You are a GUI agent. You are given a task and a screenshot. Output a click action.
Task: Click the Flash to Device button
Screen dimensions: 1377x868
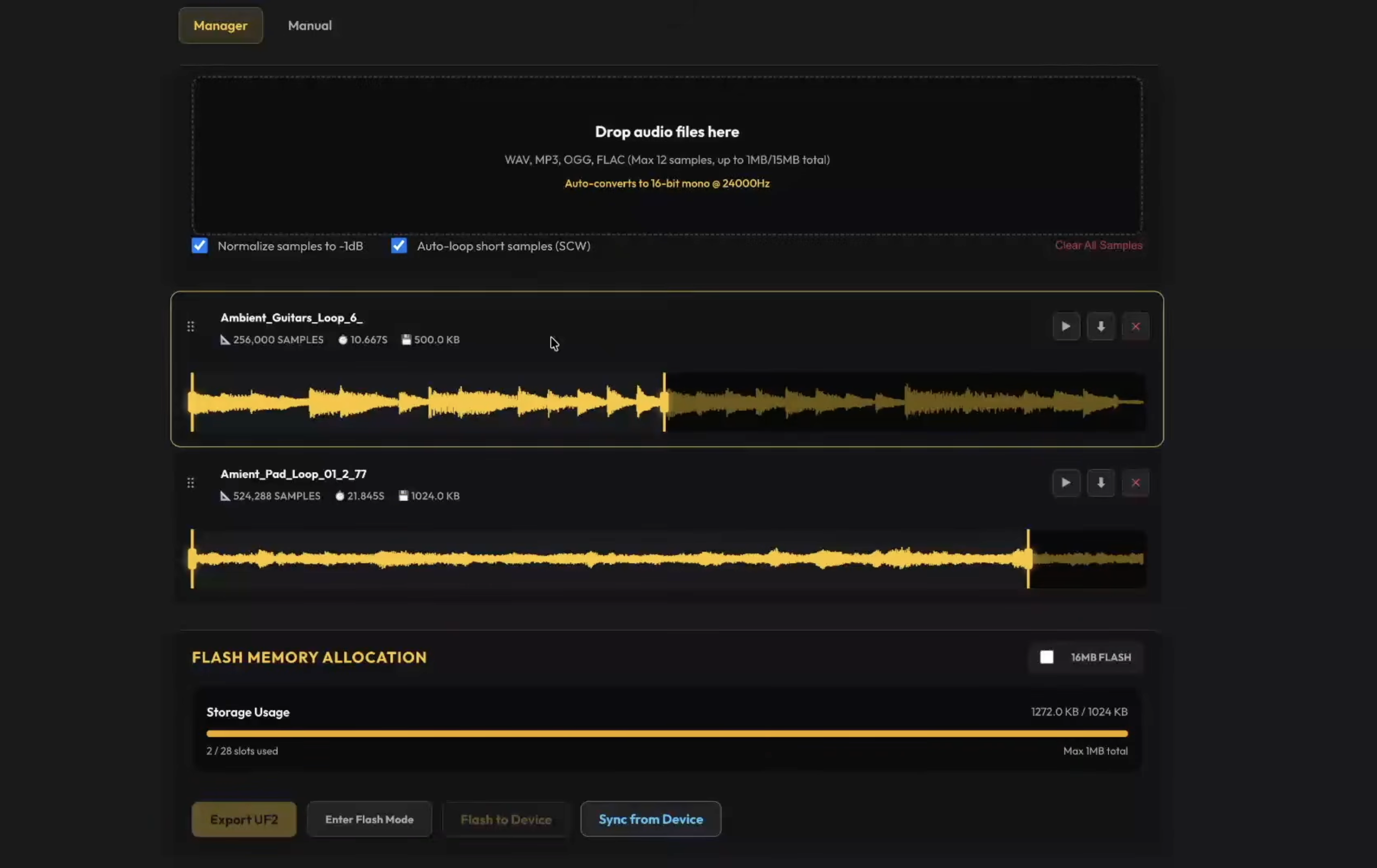506,819
